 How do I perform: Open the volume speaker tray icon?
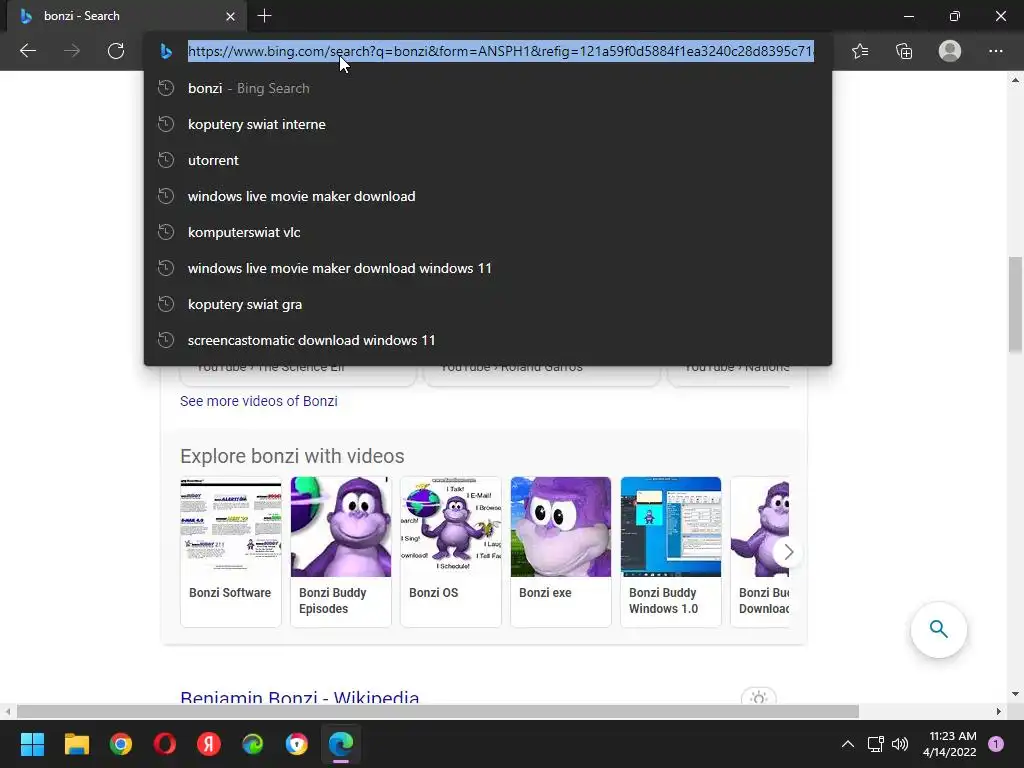click(x=900, y=744)
